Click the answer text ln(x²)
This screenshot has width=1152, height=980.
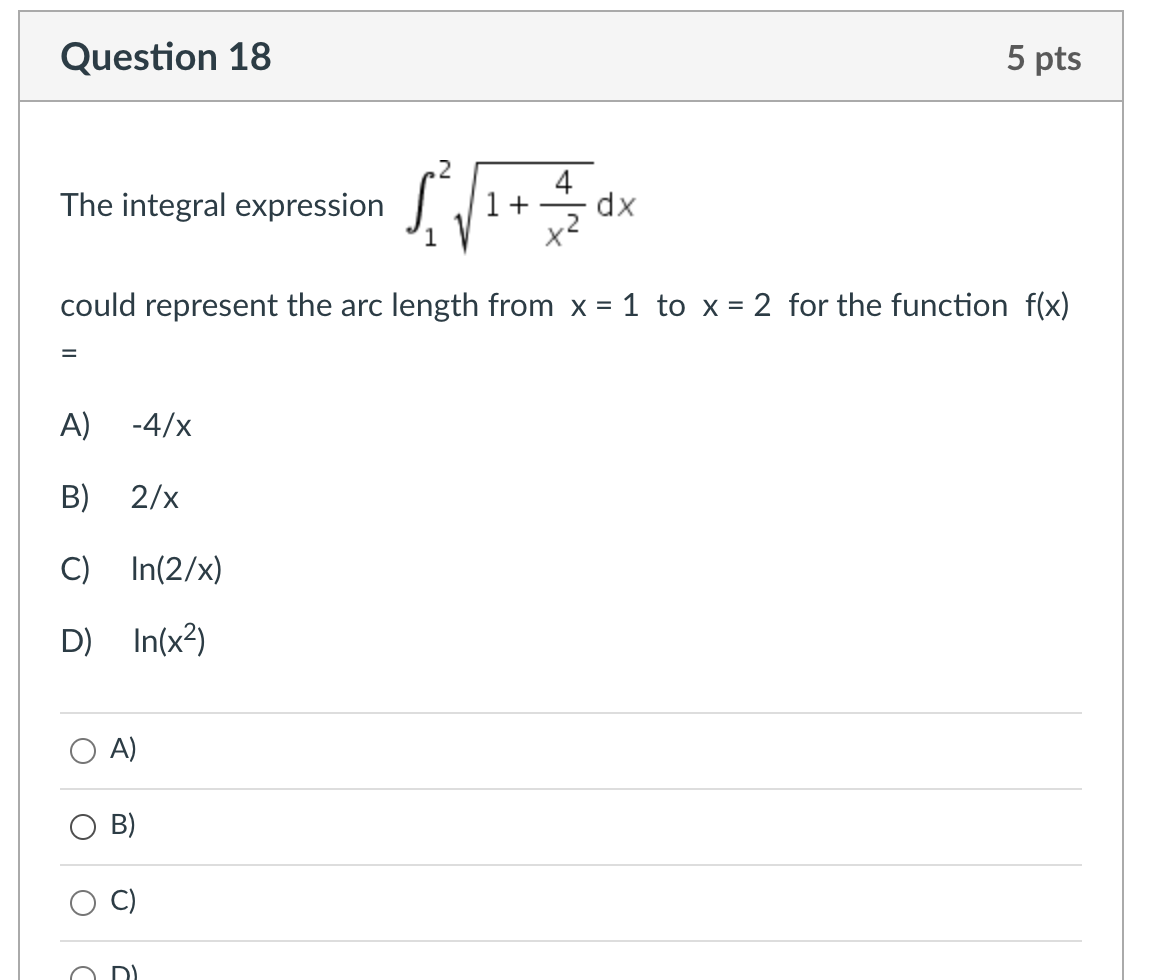(169, 641)
